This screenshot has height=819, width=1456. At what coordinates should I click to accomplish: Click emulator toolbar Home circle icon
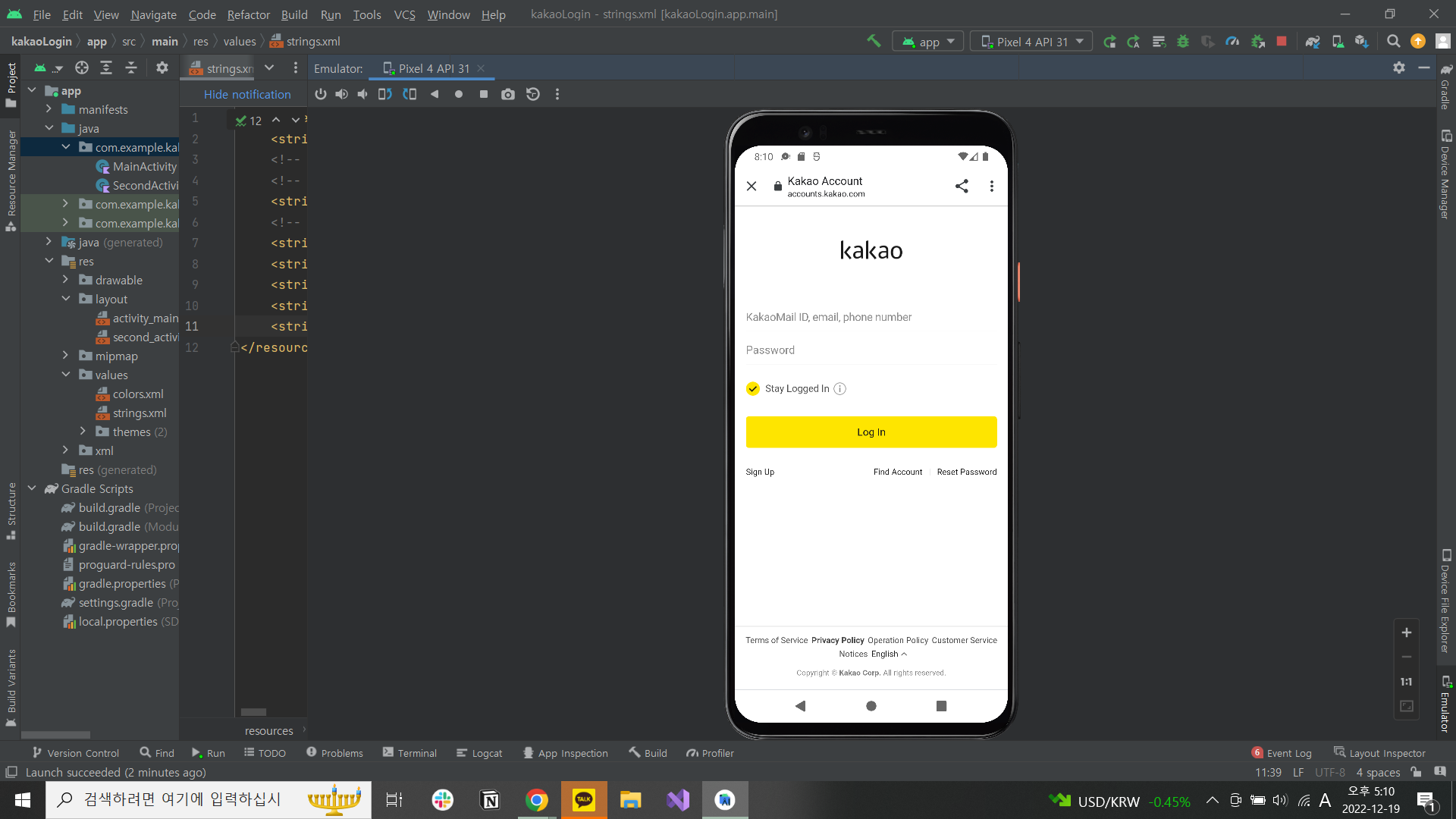[x=459, y=94]
